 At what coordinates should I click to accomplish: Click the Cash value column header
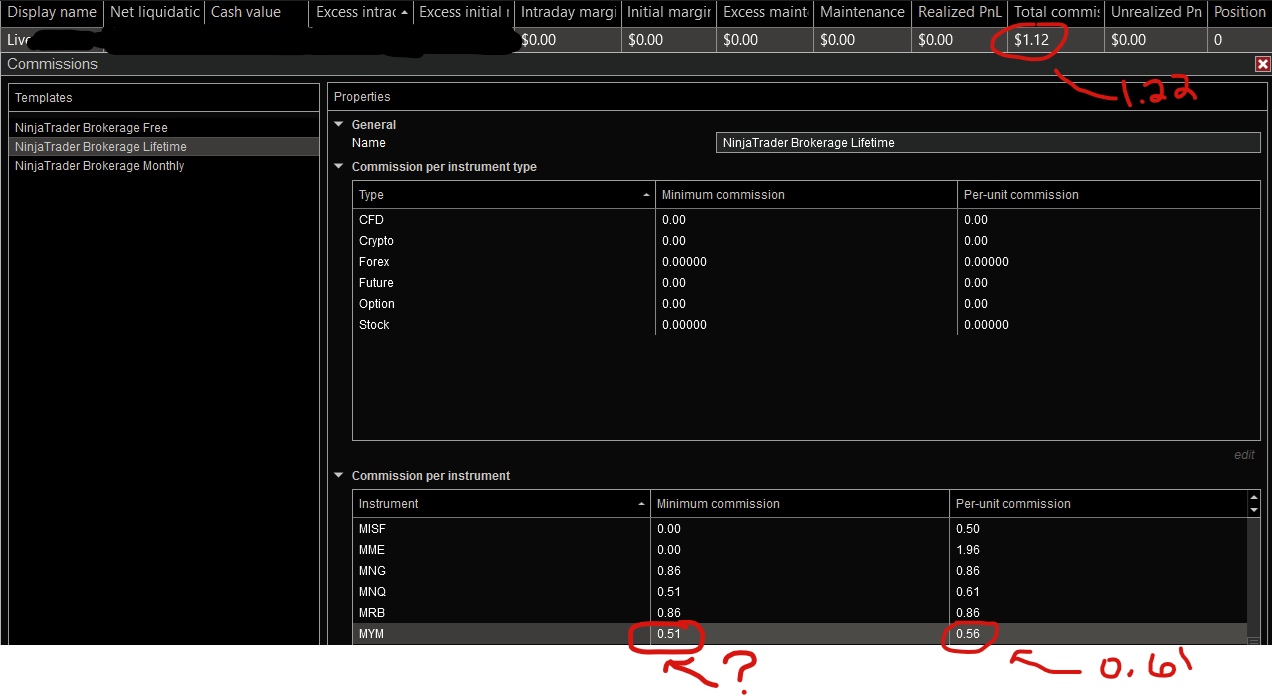pos(256,13)
